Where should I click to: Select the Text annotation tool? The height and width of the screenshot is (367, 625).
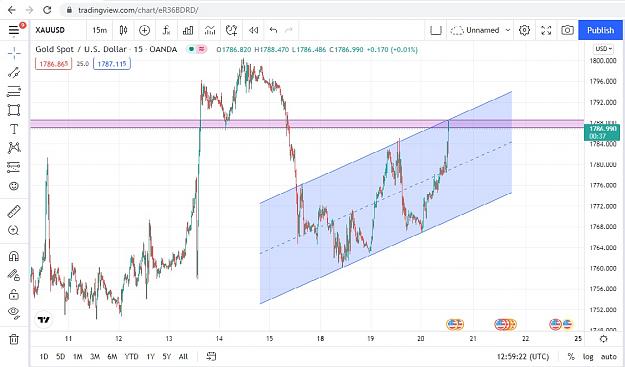pyautogui.click(x=14, y=129)
